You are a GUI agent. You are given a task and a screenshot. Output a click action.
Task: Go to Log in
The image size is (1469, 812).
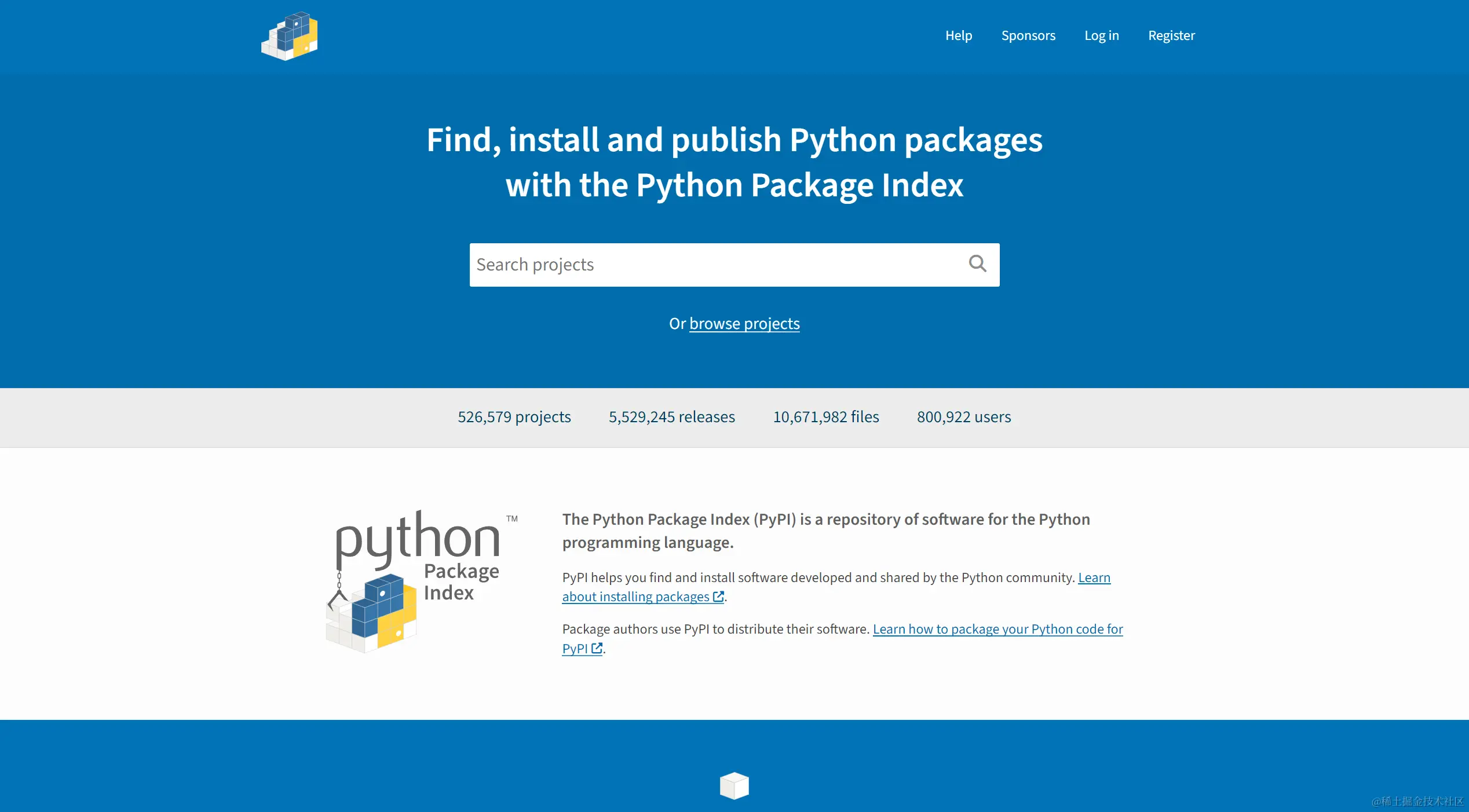coord(1101,35)
